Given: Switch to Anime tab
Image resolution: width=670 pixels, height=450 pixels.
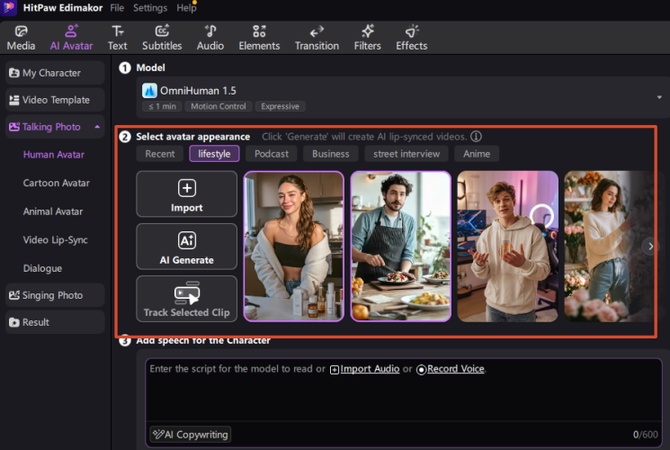Looking at the screenshot, I should click(476, 154).
